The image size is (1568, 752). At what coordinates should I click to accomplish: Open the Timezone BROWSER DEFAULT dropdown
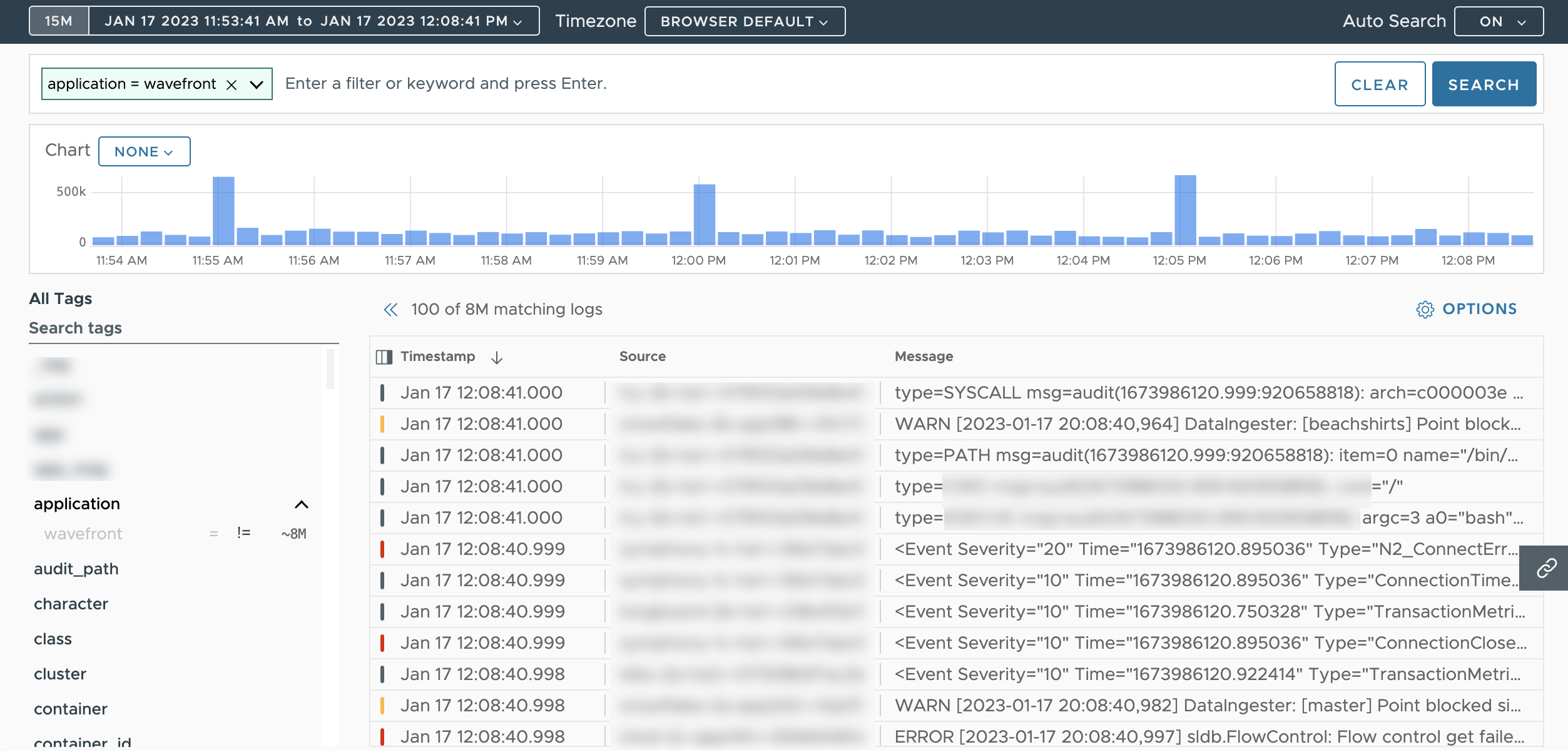(744, 21)
